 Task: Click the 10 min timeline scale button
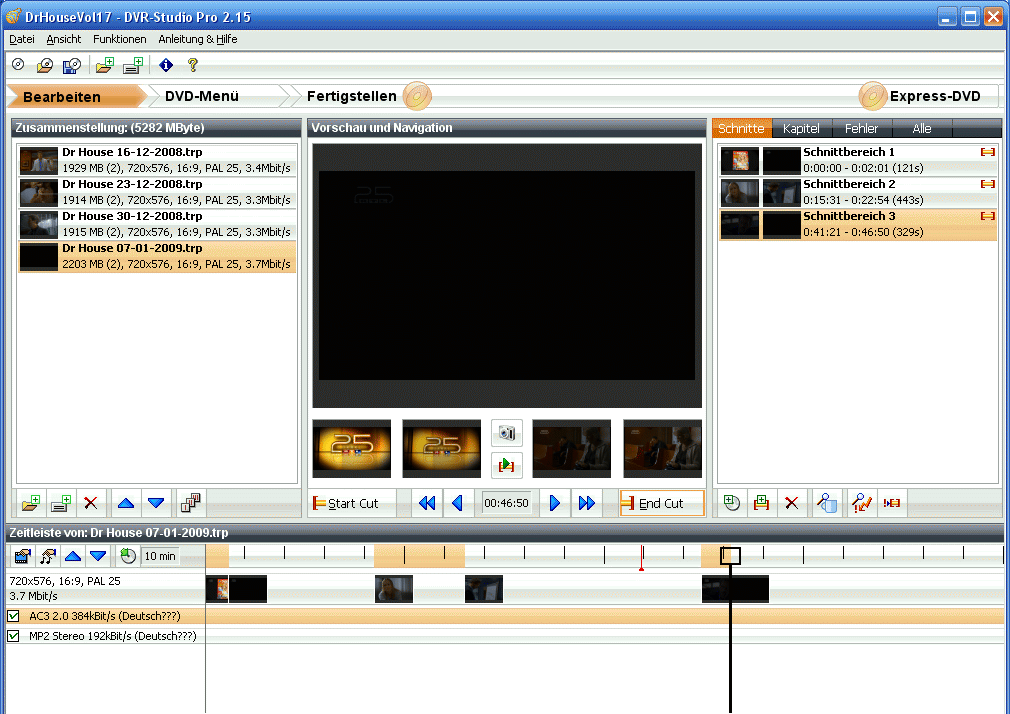click(x=159, y=556)
